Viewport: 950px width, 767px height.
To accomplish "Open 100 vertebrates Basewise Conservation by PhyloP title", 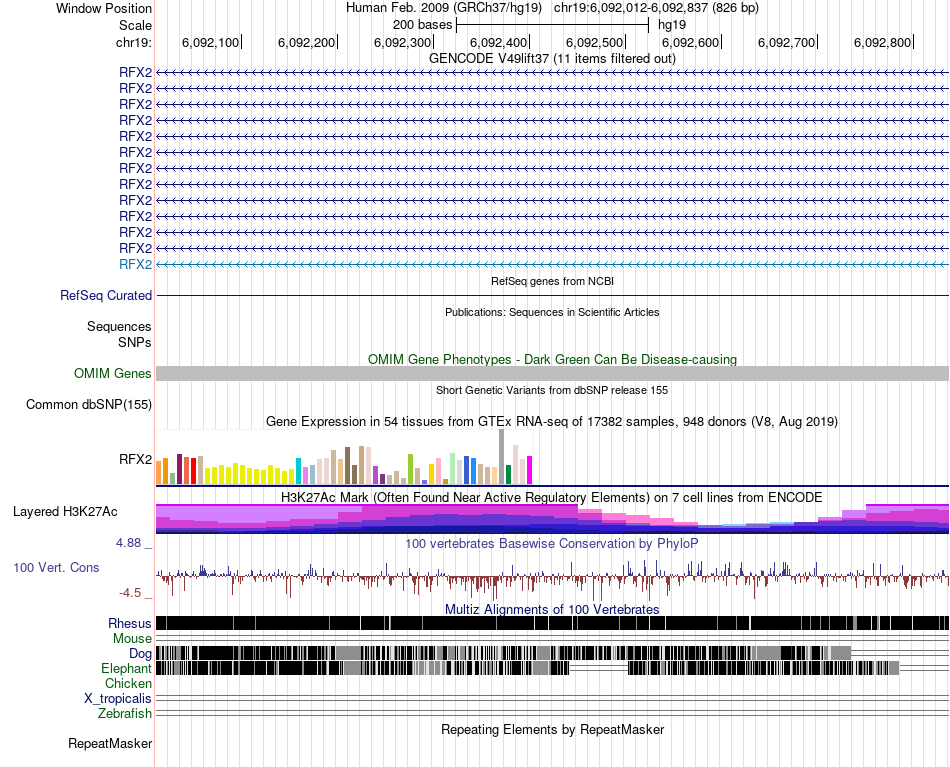I will point(552,543).
